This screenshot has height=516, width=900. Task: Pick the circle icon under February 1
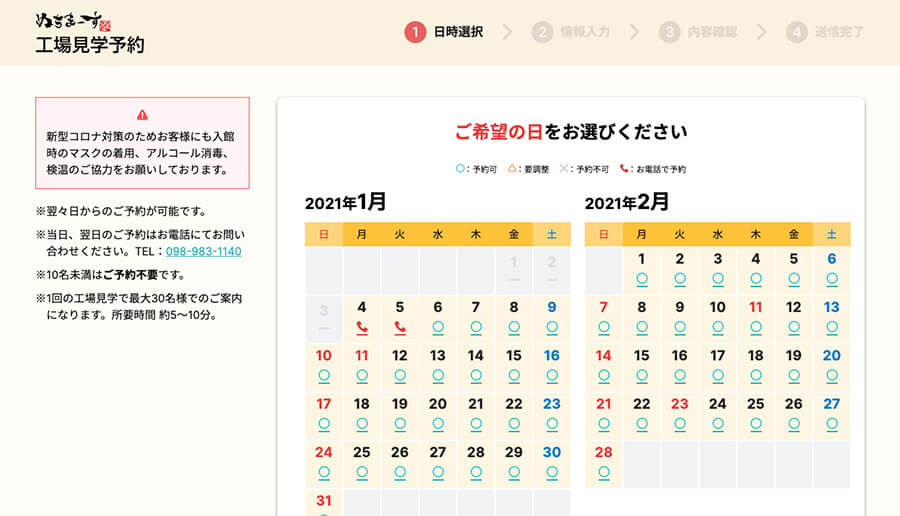click(642, 279)
